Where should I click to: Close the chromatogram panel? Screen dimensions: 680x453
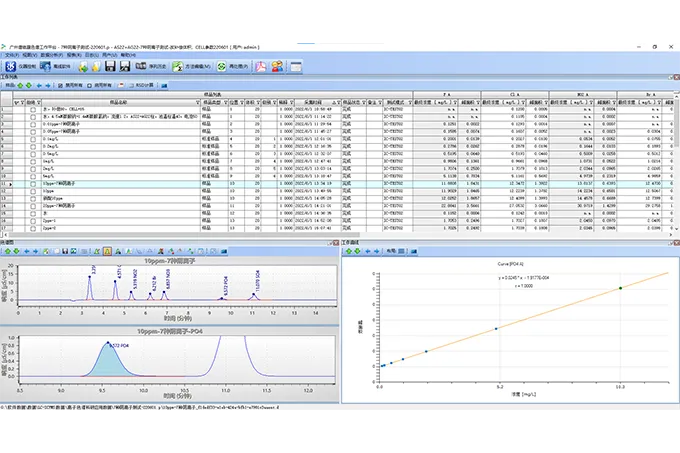coord(336,243)
